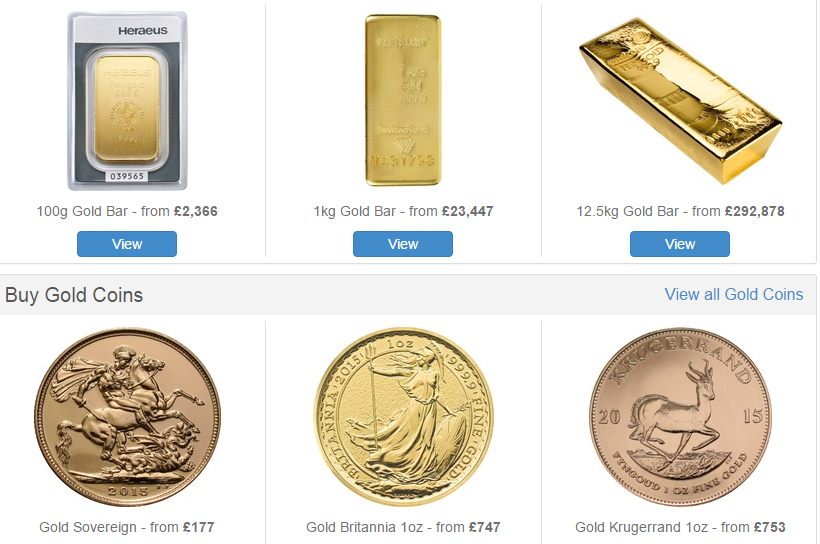Image resolution: width=820 pixels, height=544 pixels.
Task: Click the Gold Sovereign 2015 coin image
Action: [x=127, y=417]
